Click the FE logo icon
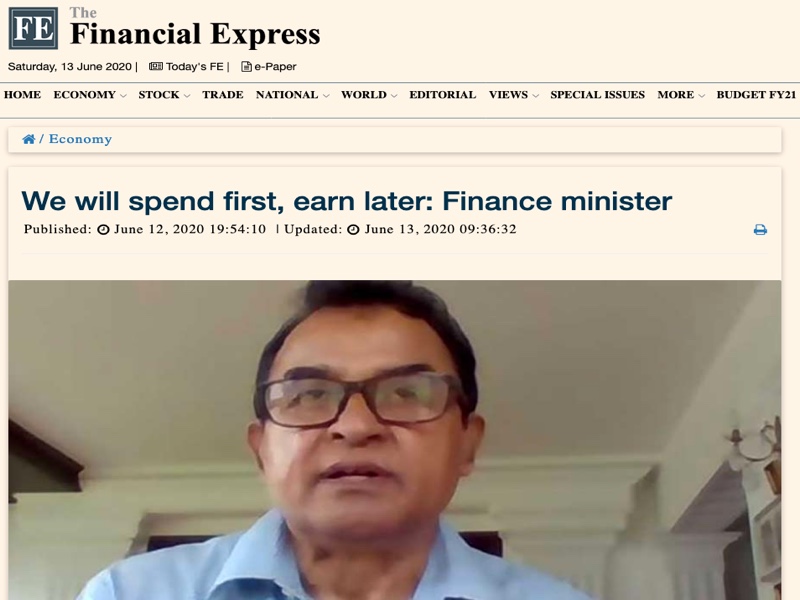 tap(33, 28)
